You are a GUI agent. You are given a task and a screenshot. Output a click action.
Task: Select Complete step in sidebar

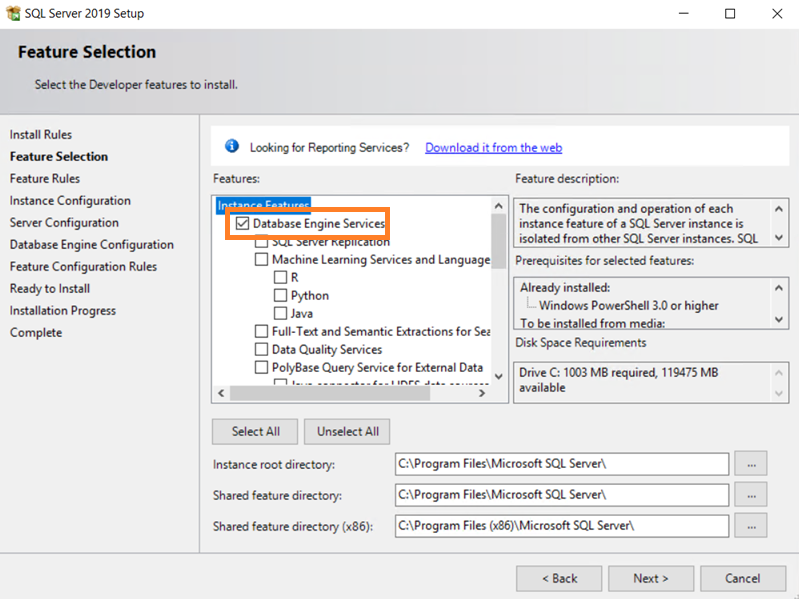point(36,332)
